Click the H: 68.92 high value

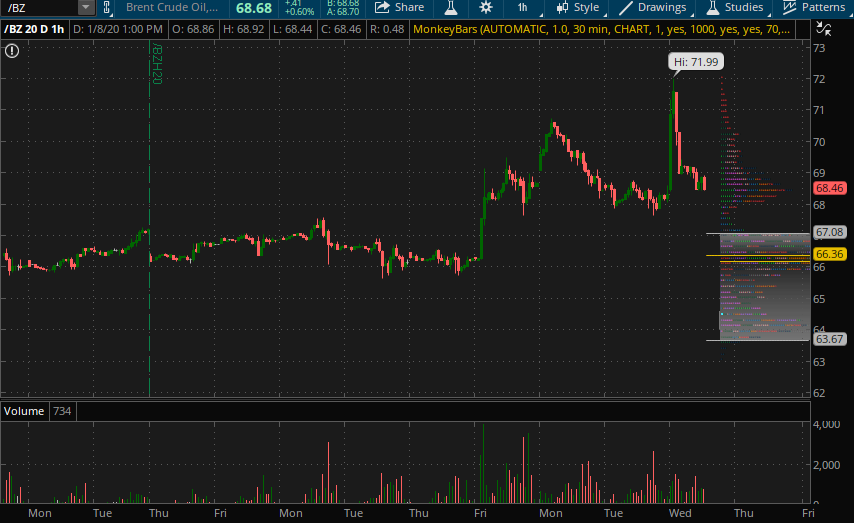(243, 29)
